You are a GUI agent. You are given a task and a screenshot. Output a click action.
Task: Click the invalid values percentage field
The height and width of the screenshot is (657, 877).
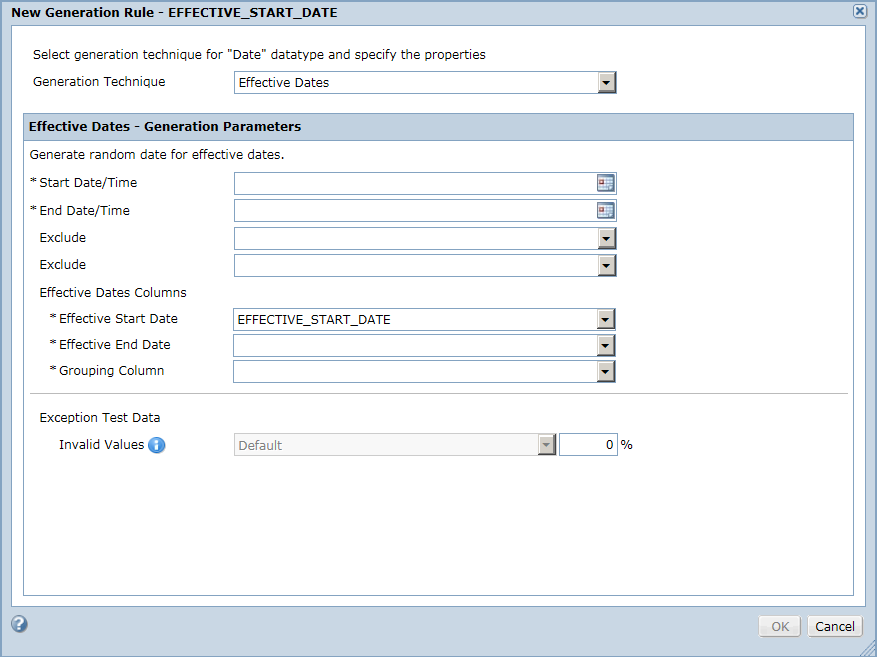tap(588, 445)
